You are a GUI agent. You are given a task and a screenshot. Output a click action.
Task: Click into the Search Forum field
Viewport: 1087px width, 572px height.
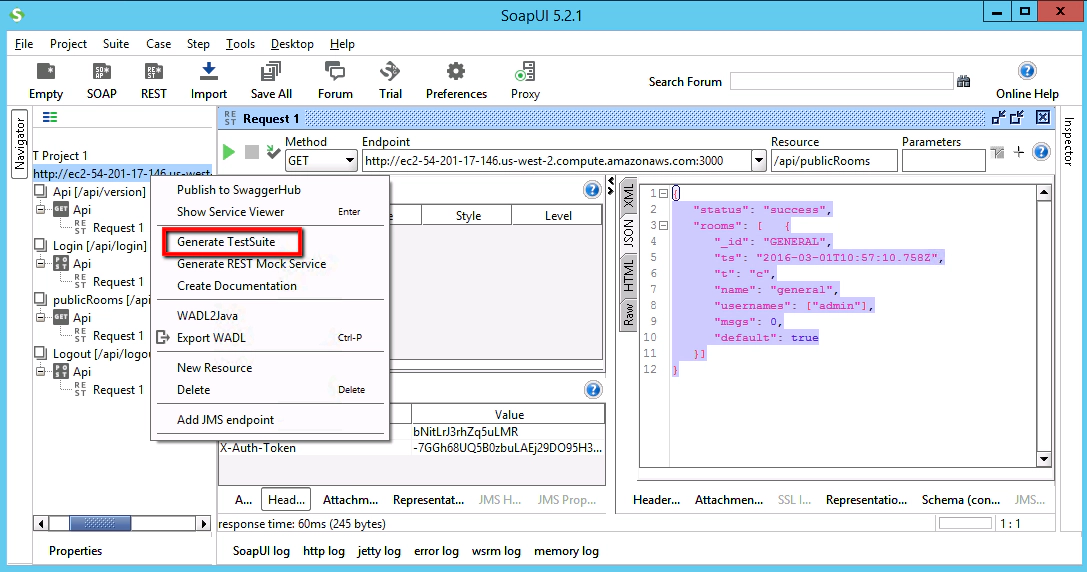pos(842,81)
